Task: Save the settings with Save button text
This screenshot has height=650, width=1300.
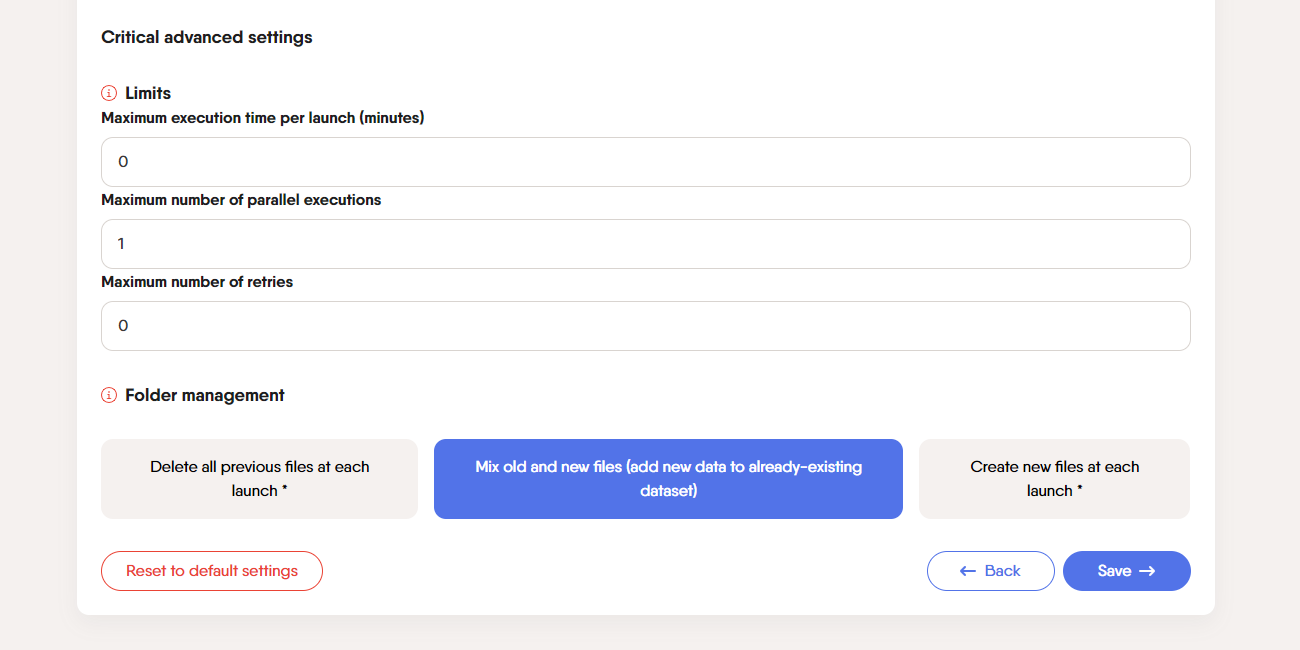Action: pos(1114,571)
